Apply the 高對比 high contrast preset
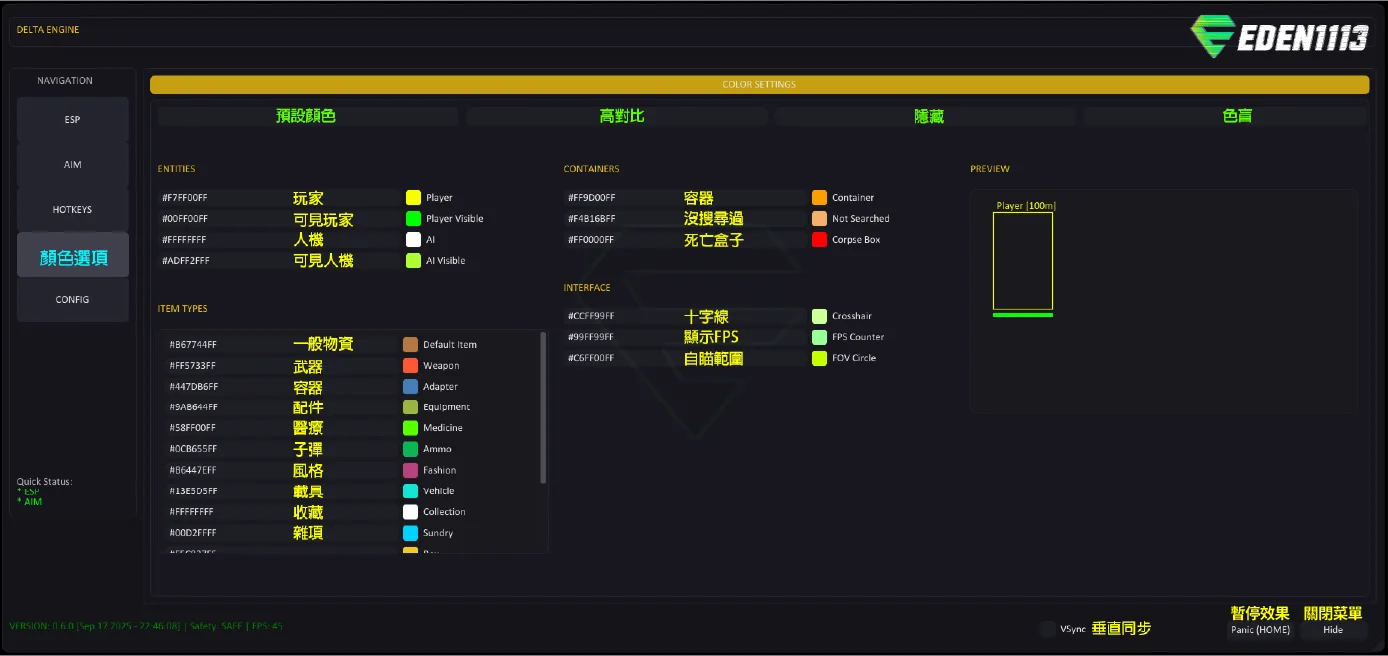The image size is (1388, 656). [x=617, y=117]
